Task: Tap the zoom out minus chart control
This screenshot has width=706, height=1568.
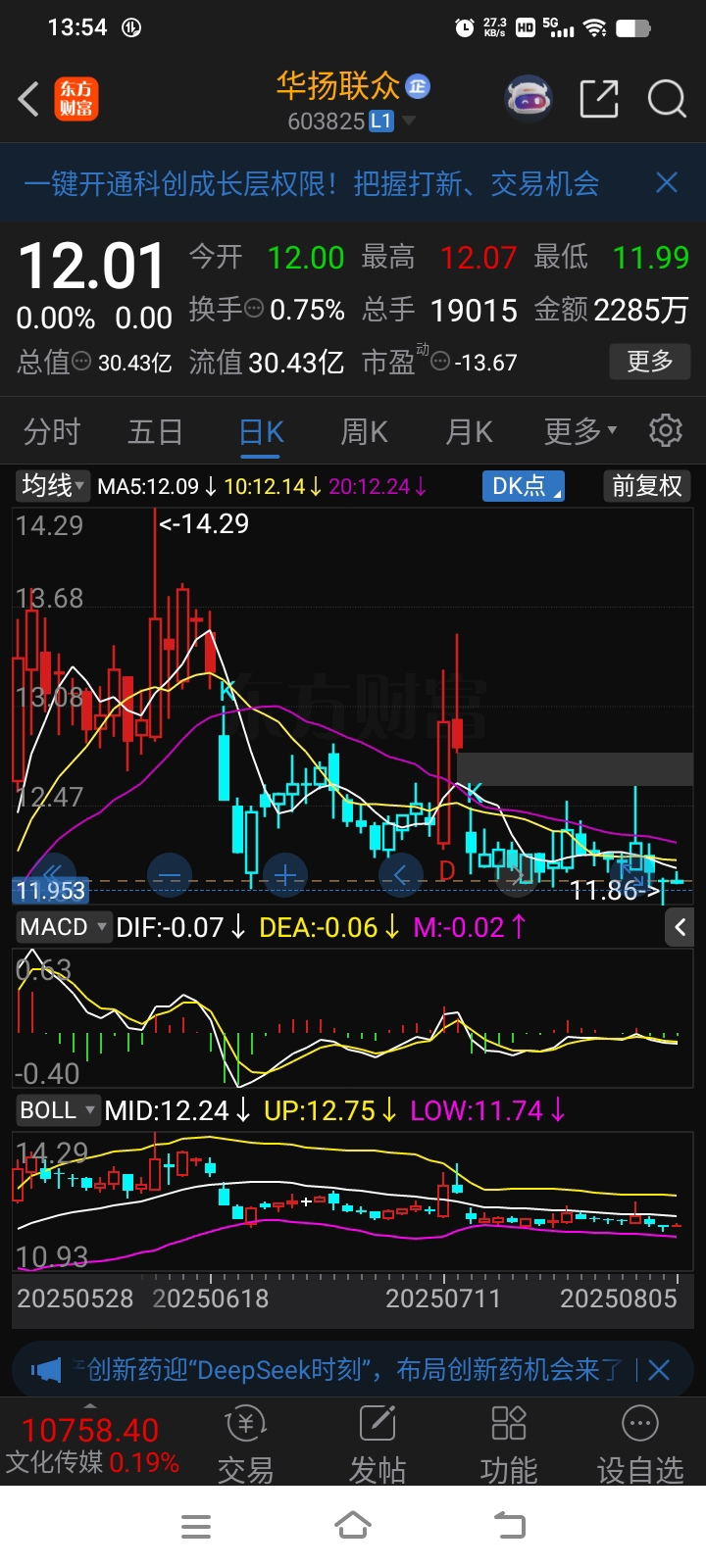Action: 170,875
